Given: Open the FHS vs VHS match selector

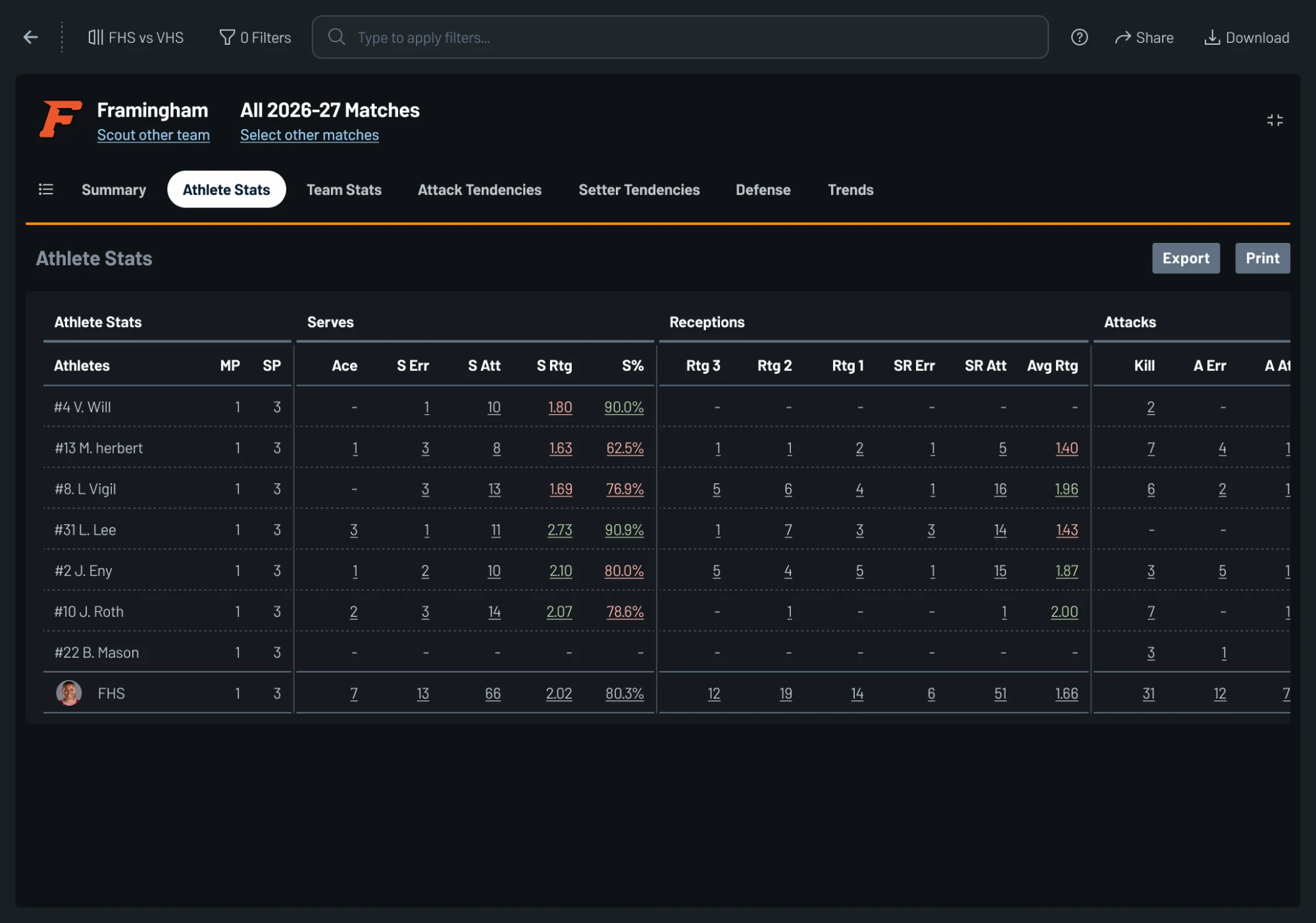Looking at the screenshot, I should 136,38.
